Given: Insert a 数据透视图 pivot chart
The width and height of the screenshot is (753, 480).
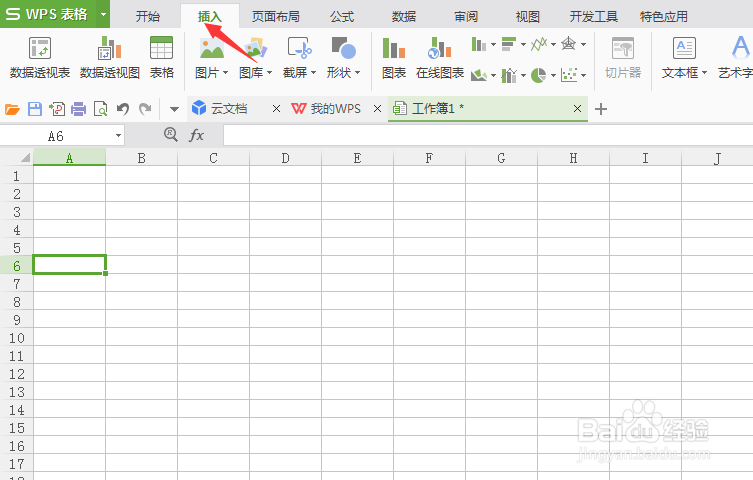Looking at the screenshot, I should (x=109, y=58).
